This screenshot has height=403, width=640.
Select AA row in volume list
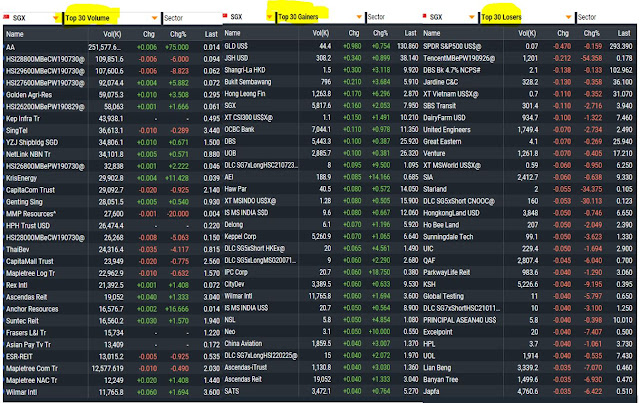pos(113,47)
